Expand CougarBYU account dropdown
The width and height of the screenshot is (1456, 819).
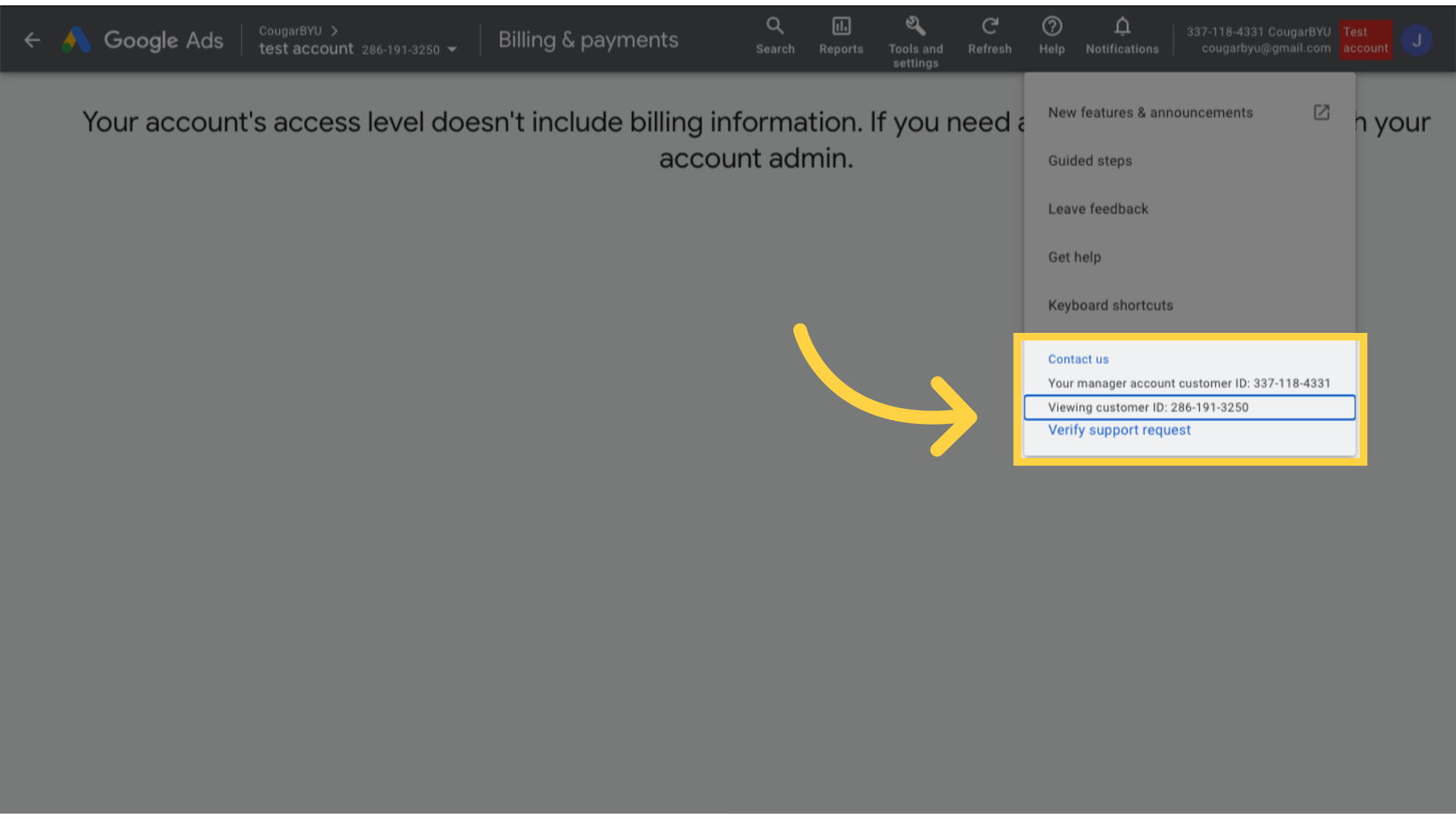[452, 48]
